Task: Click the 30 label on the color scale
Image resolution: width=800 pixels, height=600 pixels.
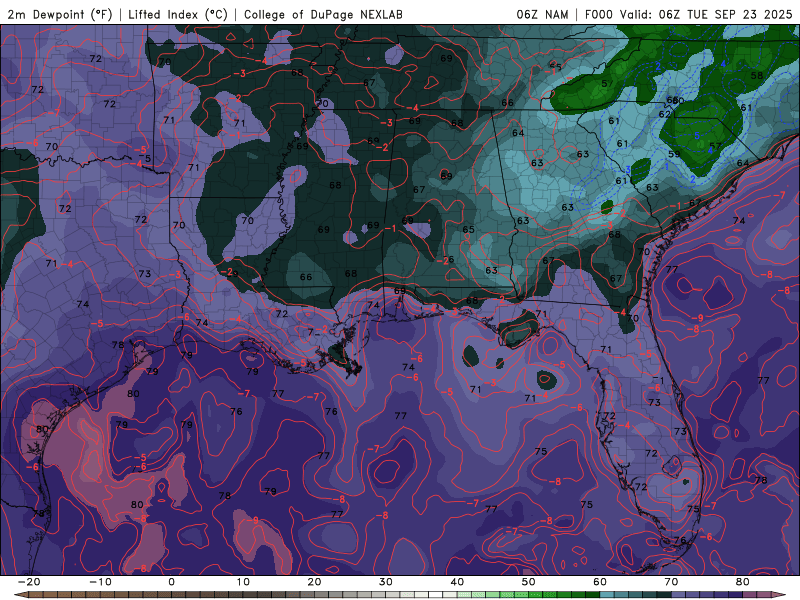Action: pos(386,582)
